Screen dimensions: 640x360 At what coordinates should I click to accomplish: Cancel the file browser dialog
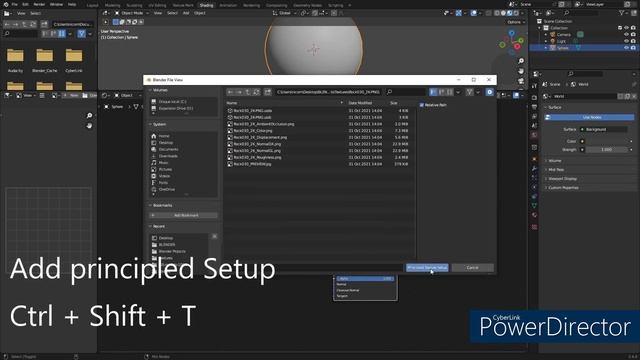pos(472,268)
